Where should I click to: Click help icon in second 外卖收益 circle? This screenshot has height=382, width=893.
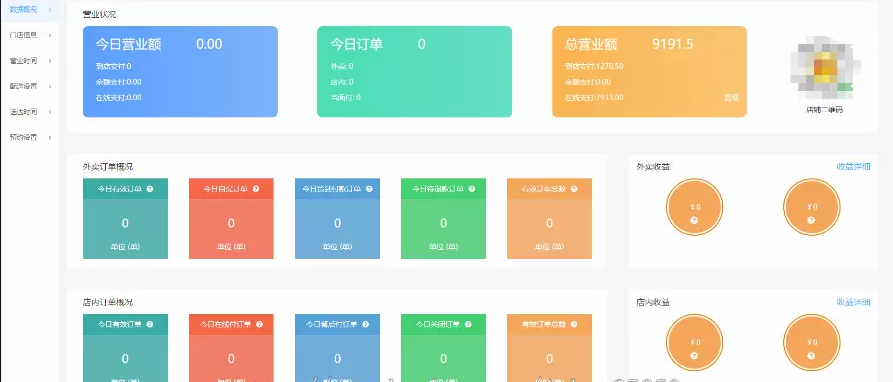(811, 220)
